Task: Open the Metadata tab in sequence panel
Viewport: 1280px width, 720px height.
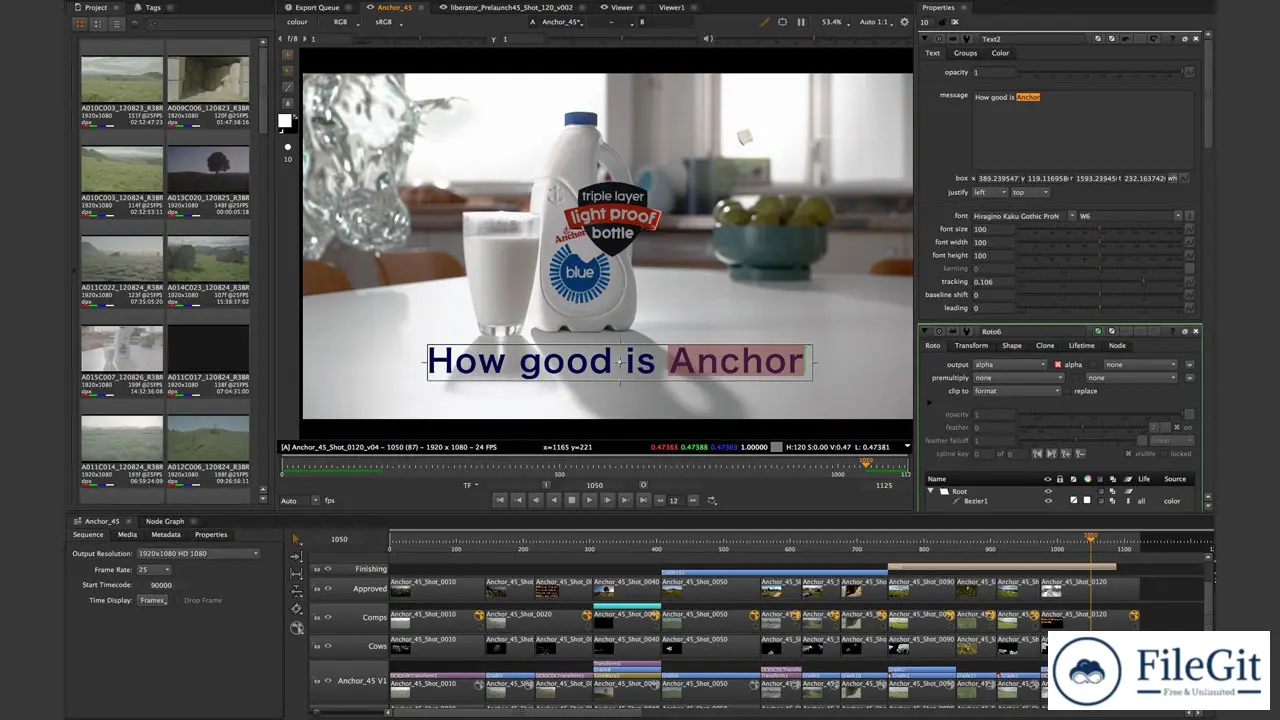Action: pyautogui.click(x=166, y=535)
